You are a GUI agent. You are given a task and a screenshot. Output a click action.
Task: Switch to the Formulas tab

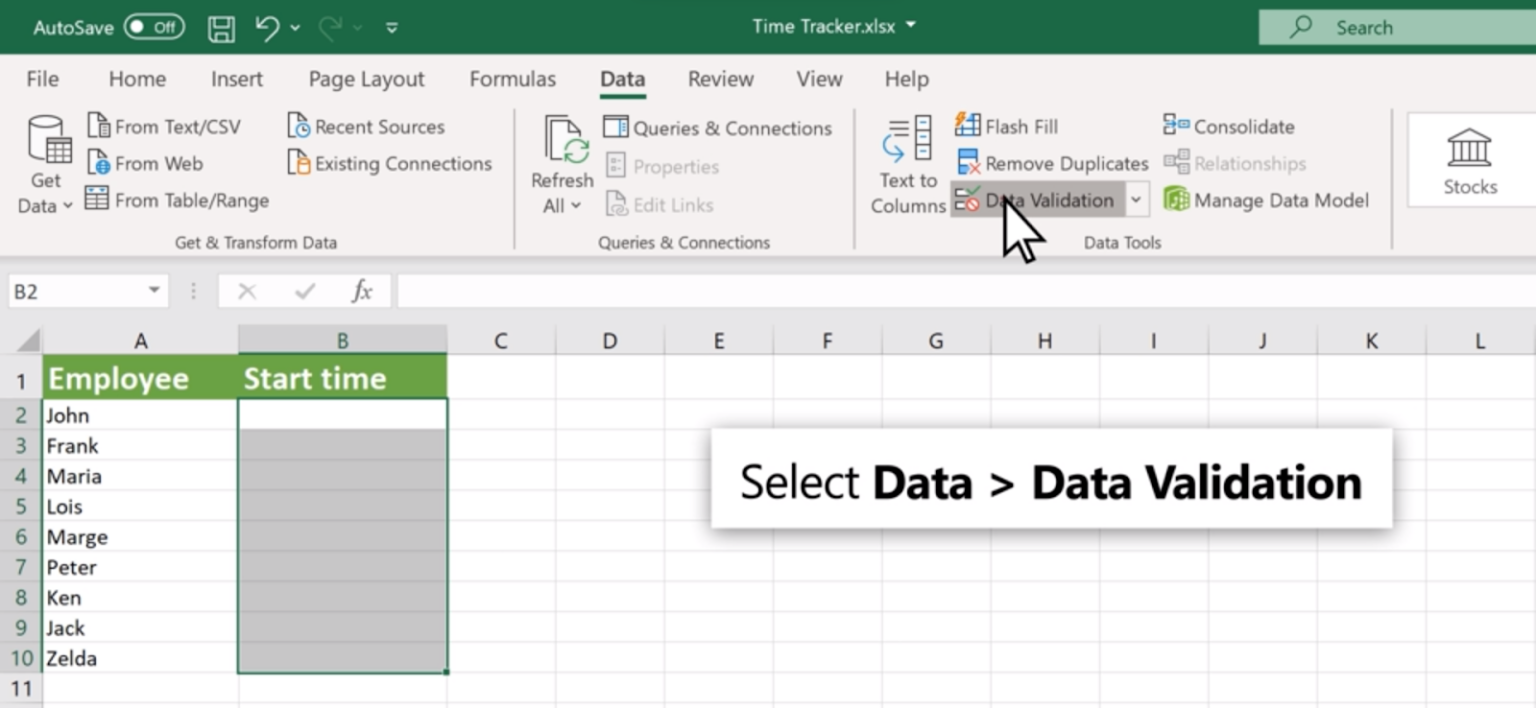[512, 79]
